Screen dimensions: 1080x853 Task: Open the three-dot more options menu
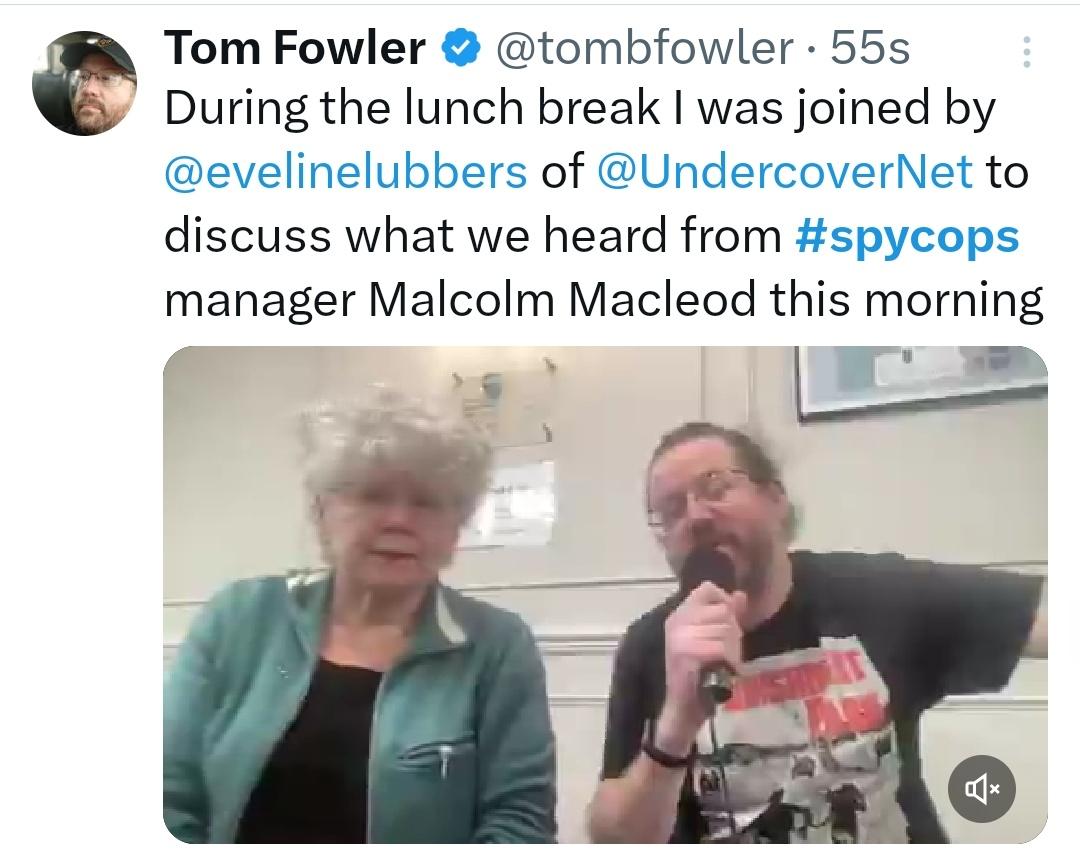1026,52
